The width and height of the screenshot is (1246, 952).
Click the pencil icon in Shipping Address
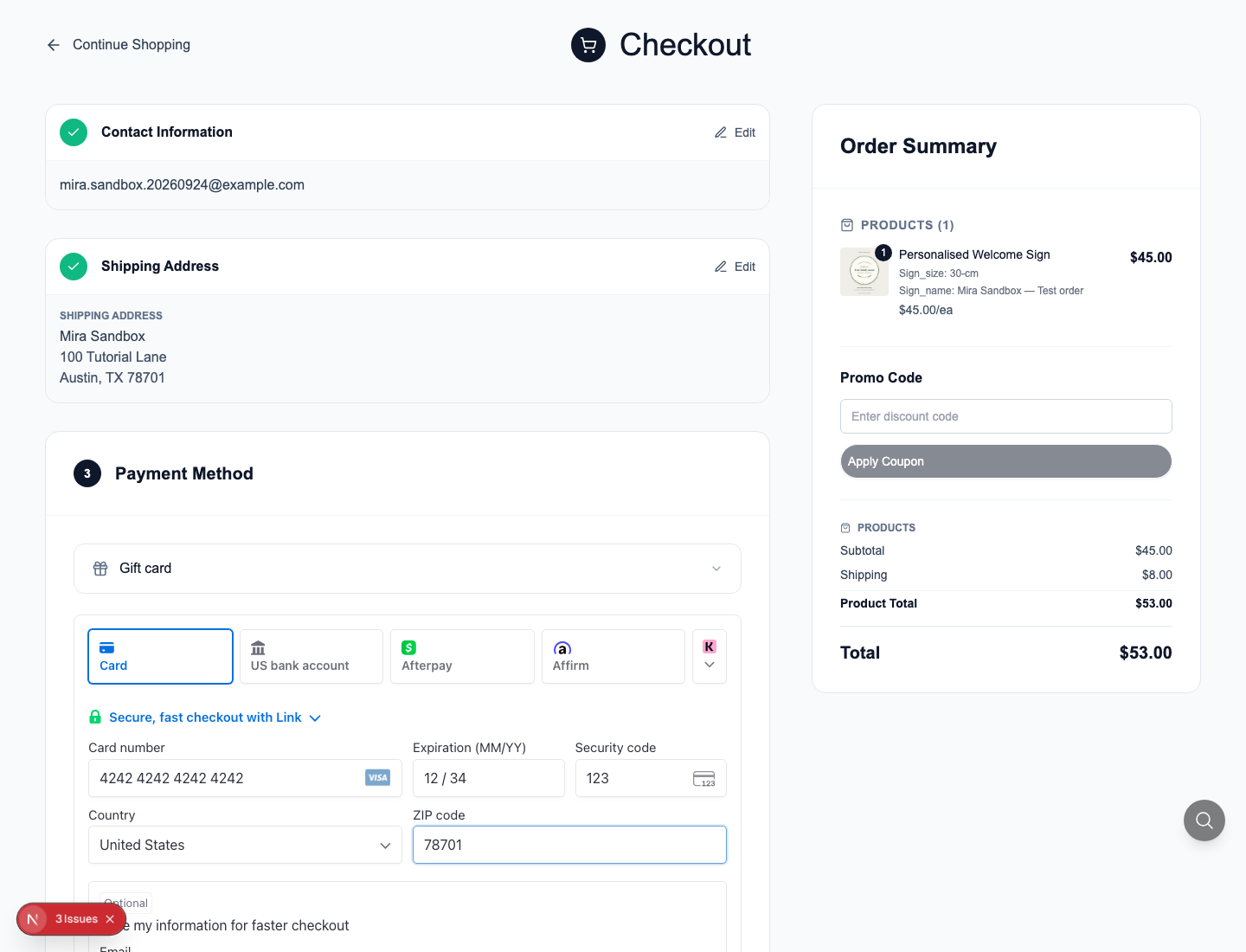[x=721, y=267]
